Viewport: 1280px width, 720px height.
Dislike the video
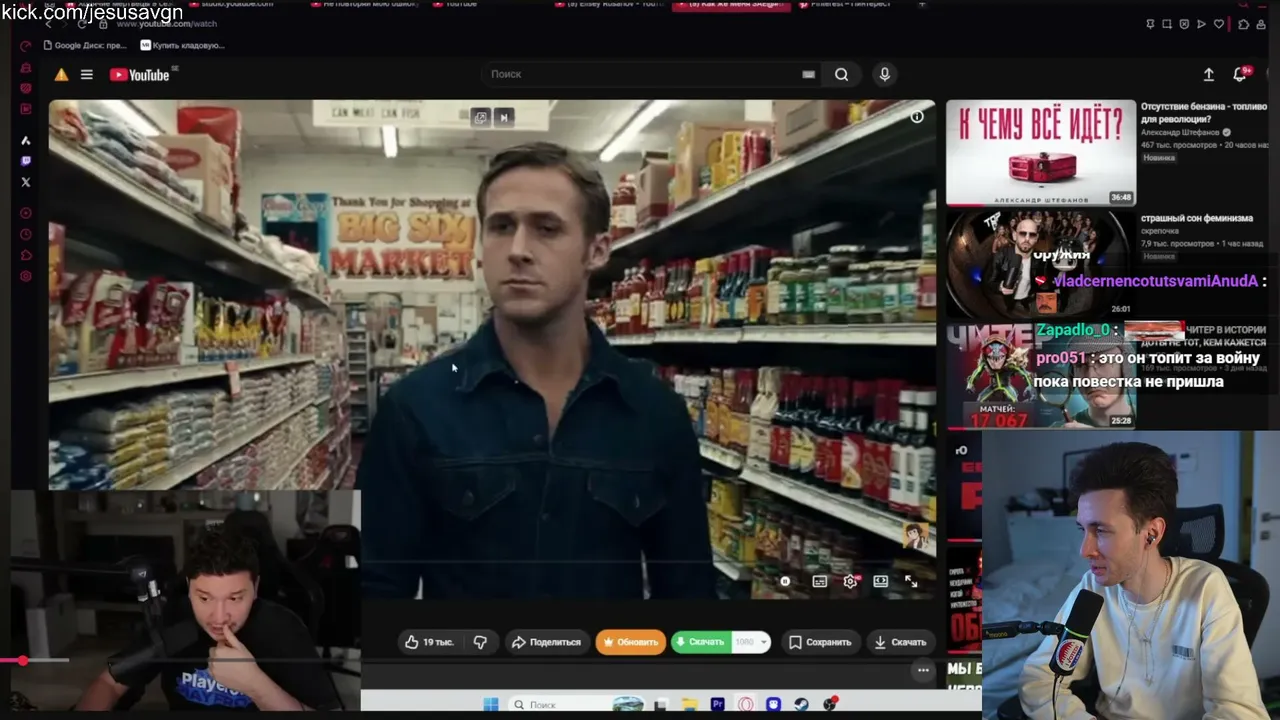point(480,642)
